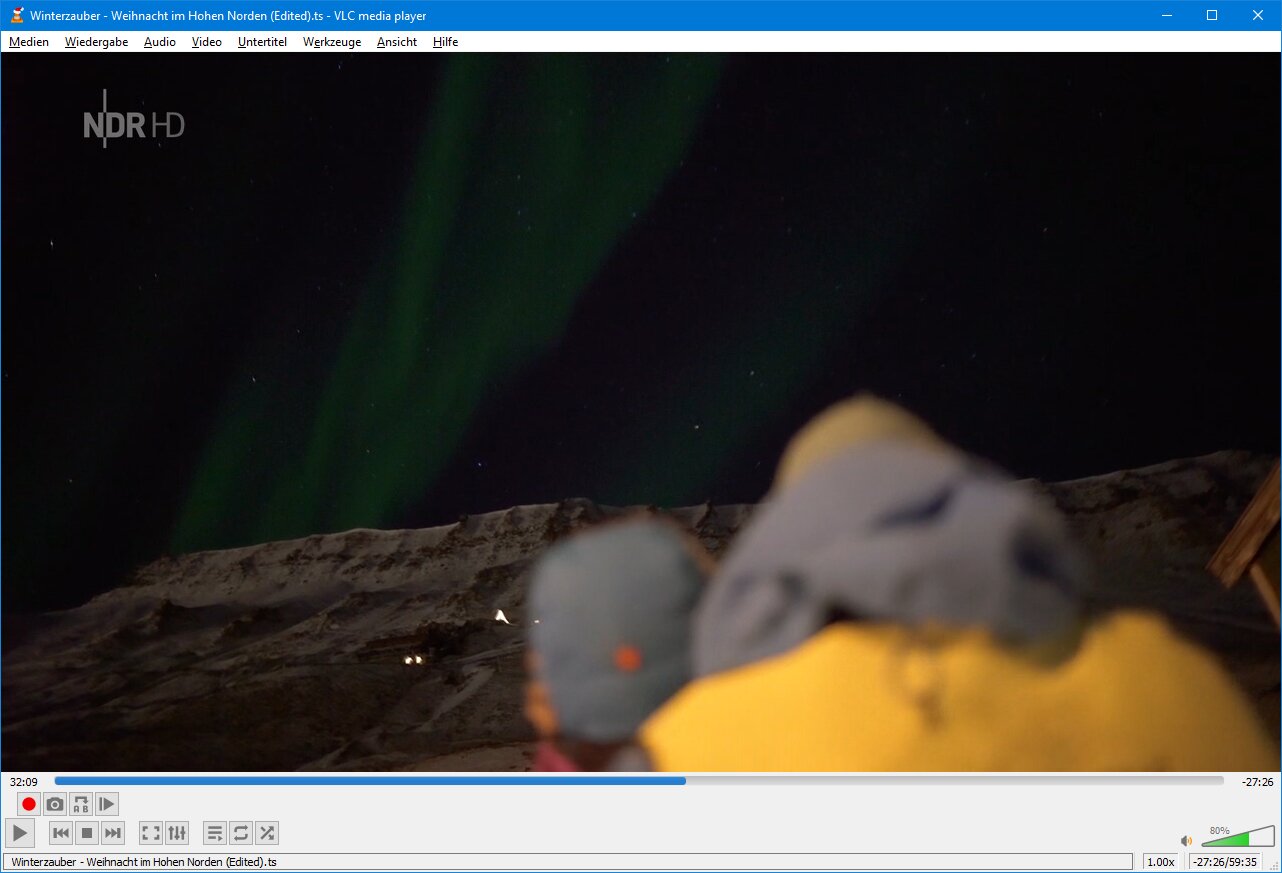
Task: Mute audio via the speaker icon
Action: 1187,841
